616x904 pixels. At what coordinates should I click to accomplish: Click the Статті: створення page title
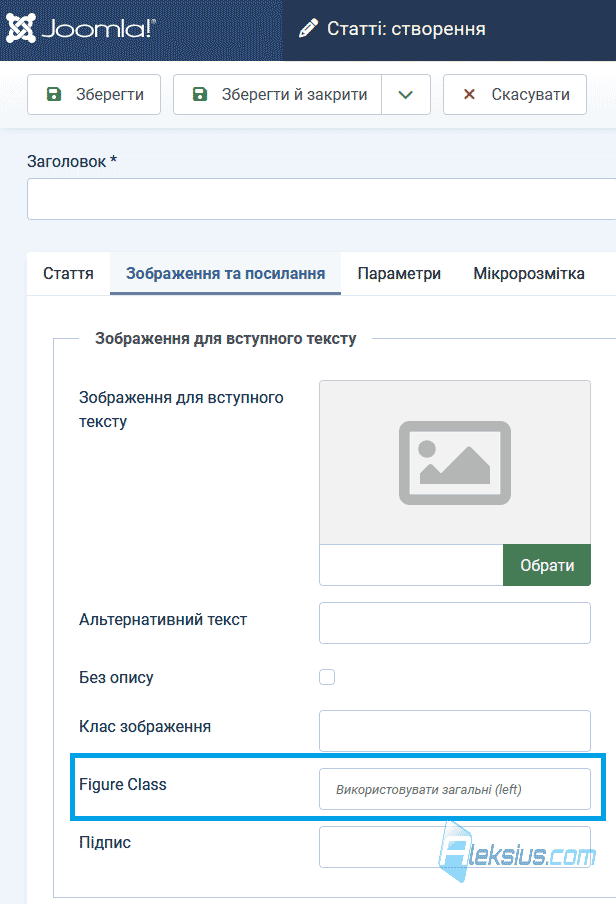coord(406,28)
